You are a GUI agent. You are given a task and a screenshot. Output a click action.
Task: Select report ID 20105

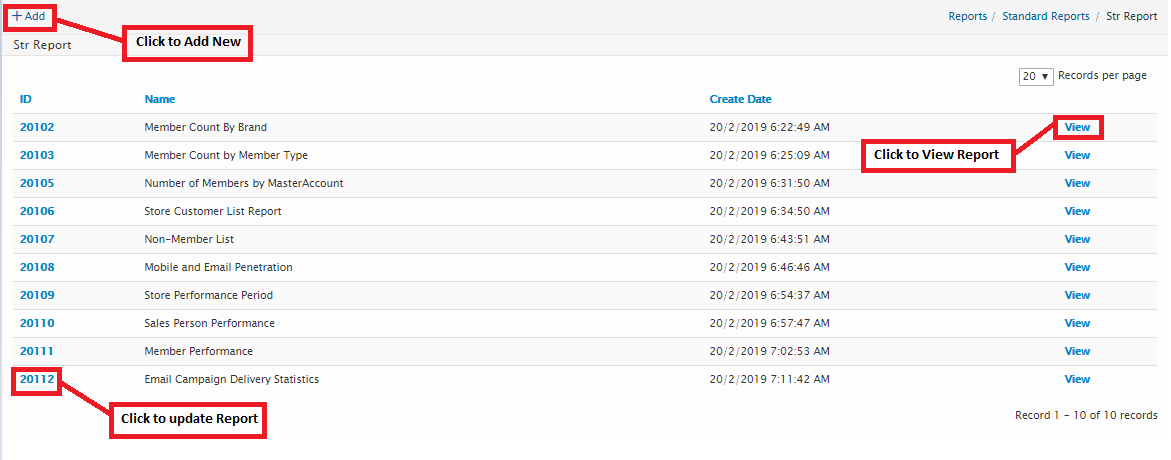pyautogui.click(x=37, y=183)
